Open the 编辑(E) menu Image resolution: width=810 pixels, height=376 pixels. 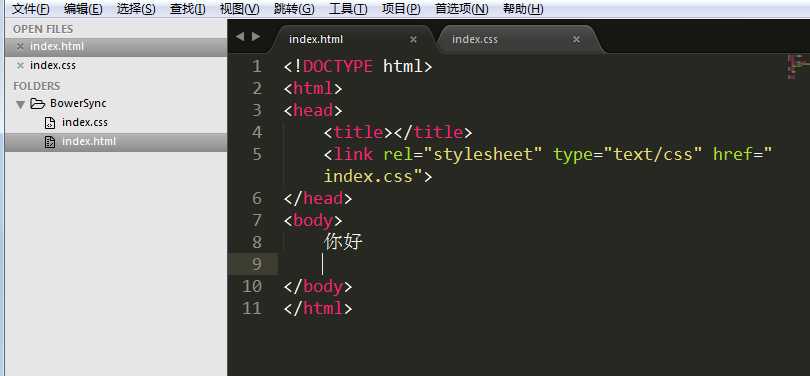tap(83, 9)
